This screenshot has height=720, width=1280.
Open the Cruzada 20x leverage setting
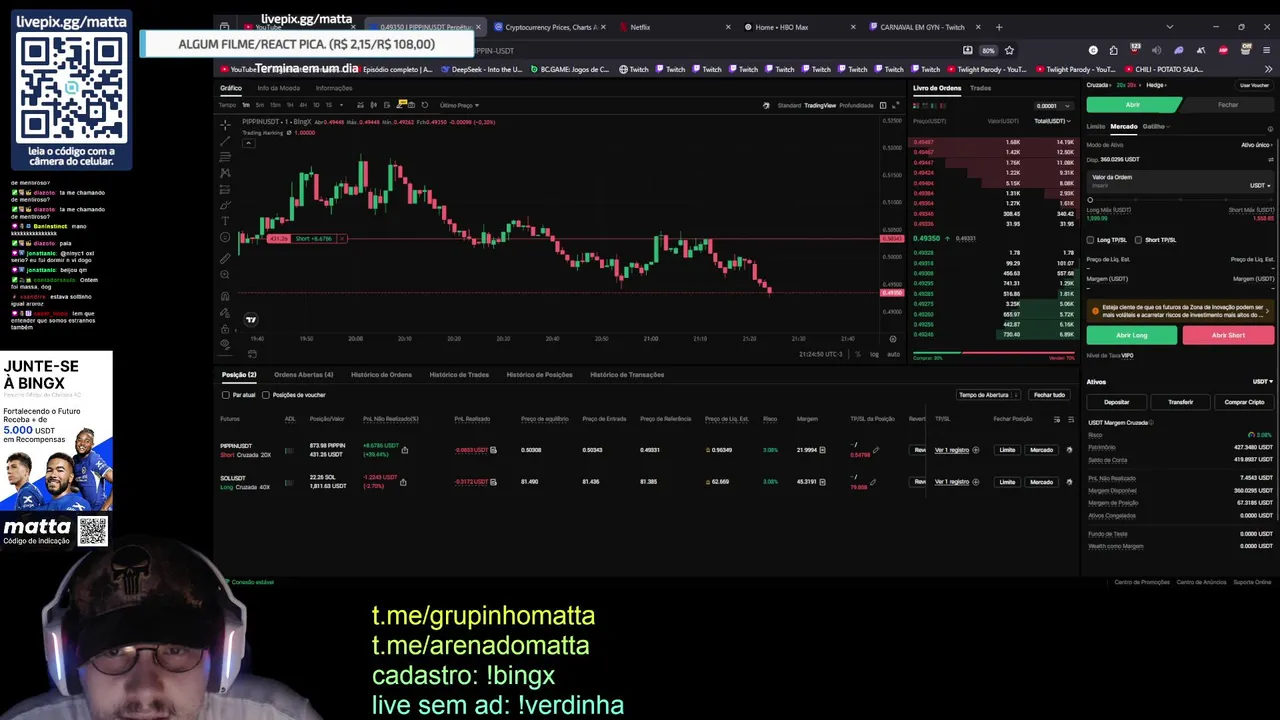coord(1128,85)
